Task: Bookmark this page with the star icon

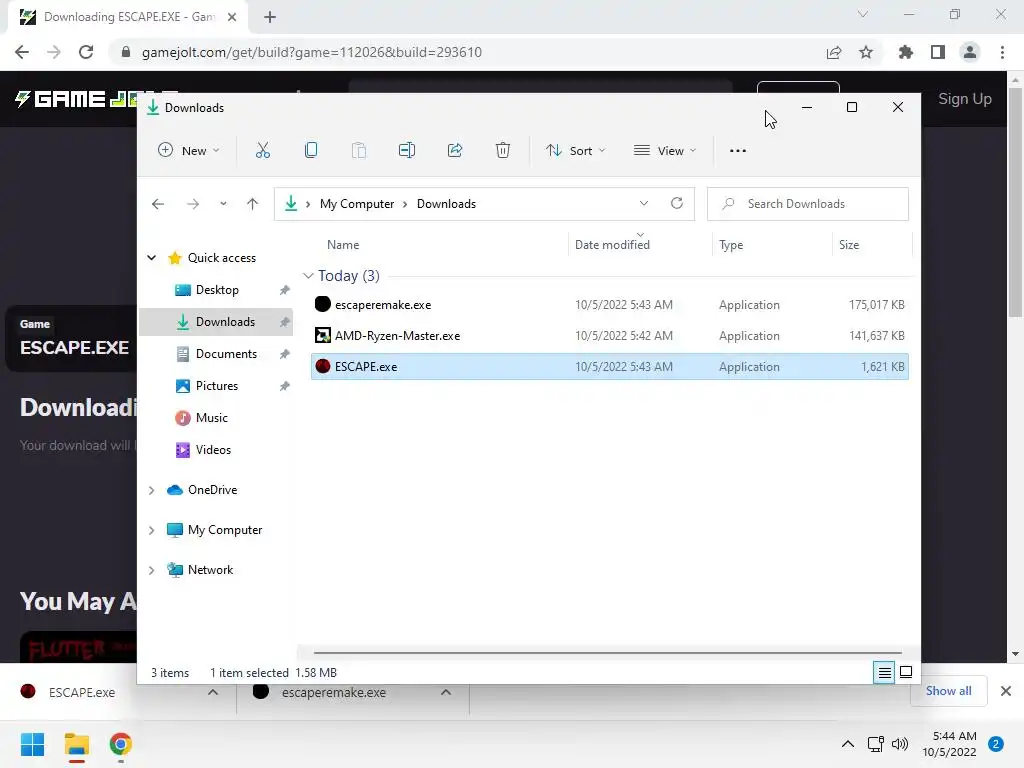Action: [866, 52]
